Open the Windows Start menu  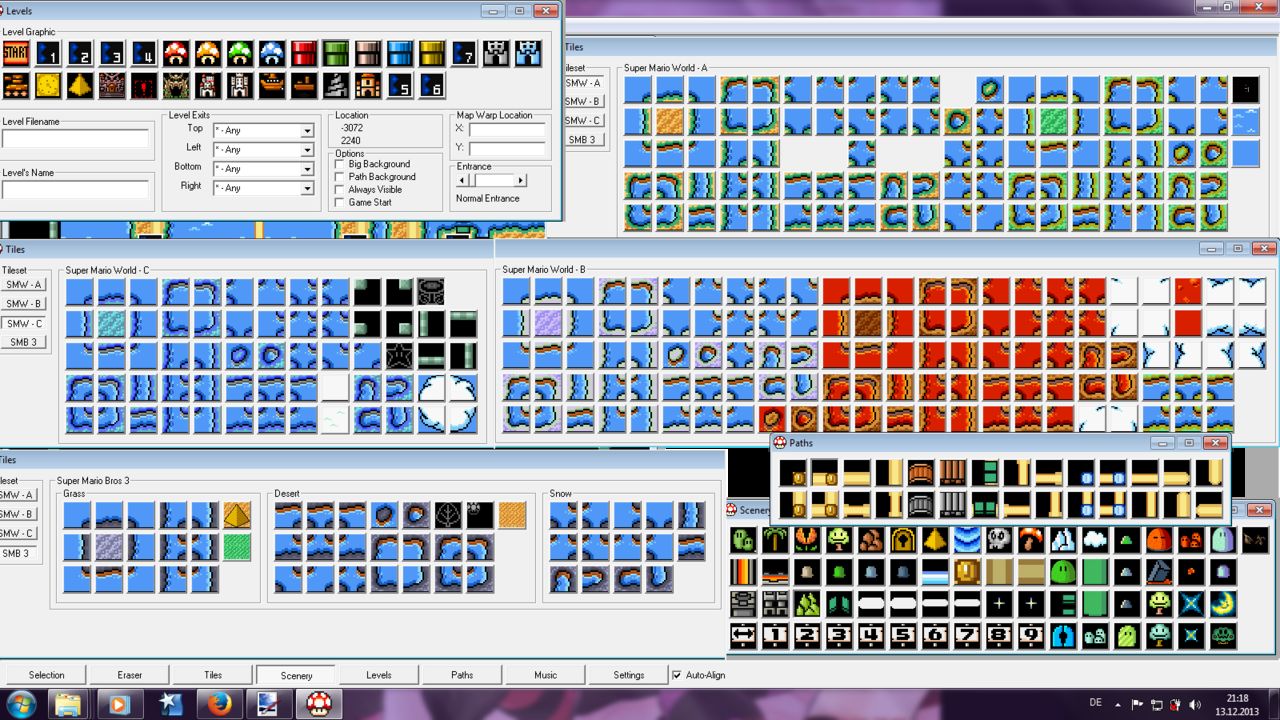[20, 704]
